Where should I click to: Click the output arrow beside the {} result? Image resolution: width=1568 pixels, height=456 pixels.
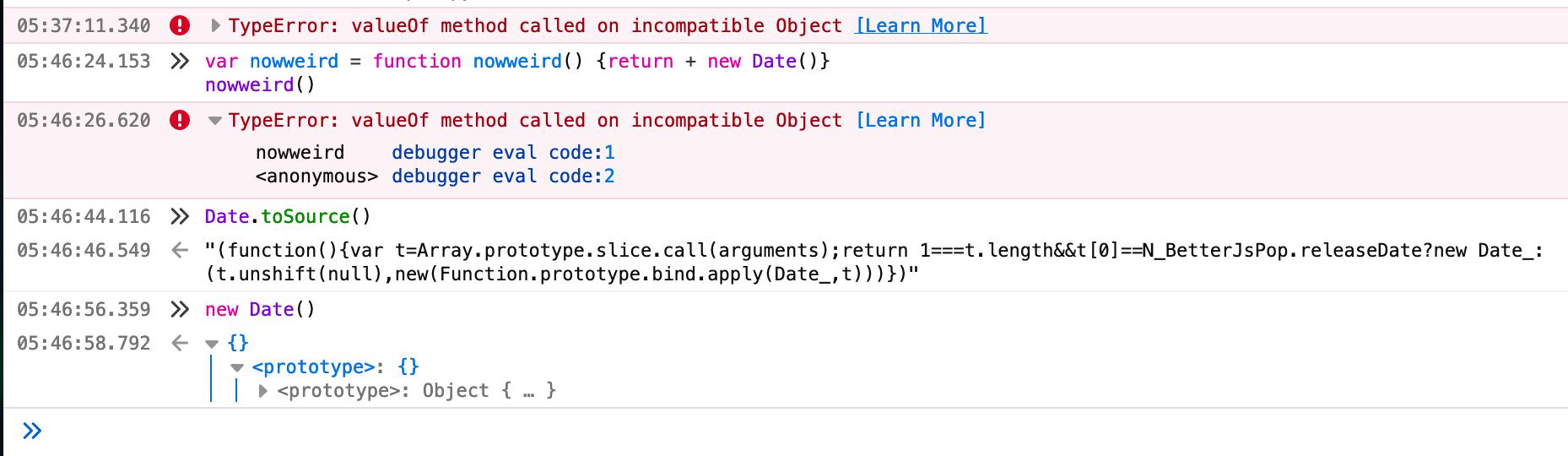point(179,344)
